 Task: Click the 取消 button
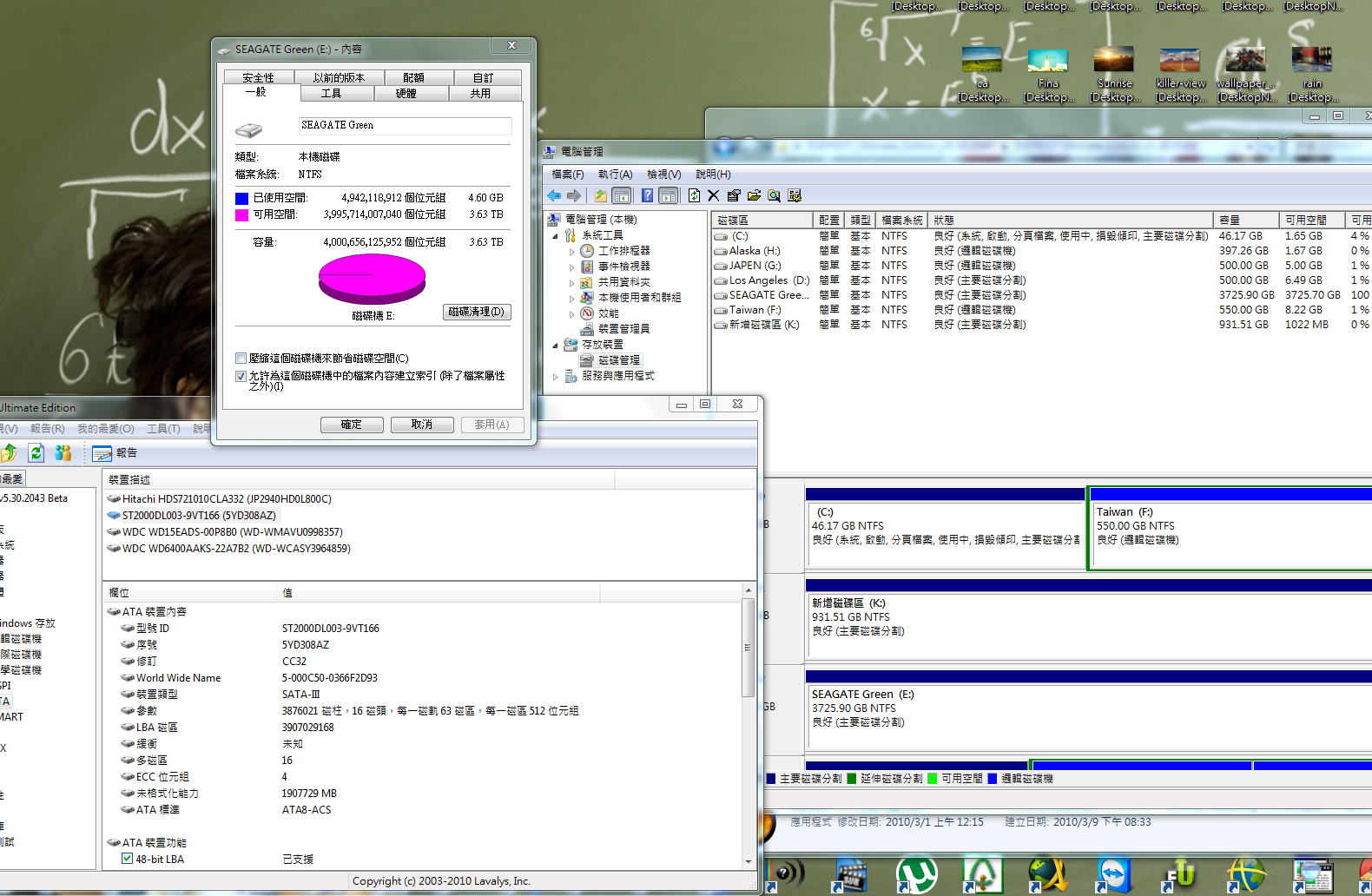(x=422, y=425)
